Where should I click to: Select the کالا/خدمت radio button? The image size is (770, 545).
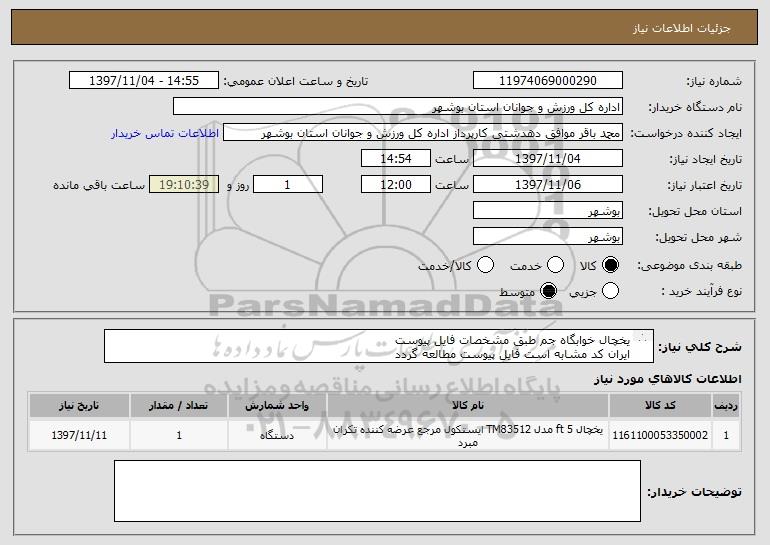(x=485, y=265)
